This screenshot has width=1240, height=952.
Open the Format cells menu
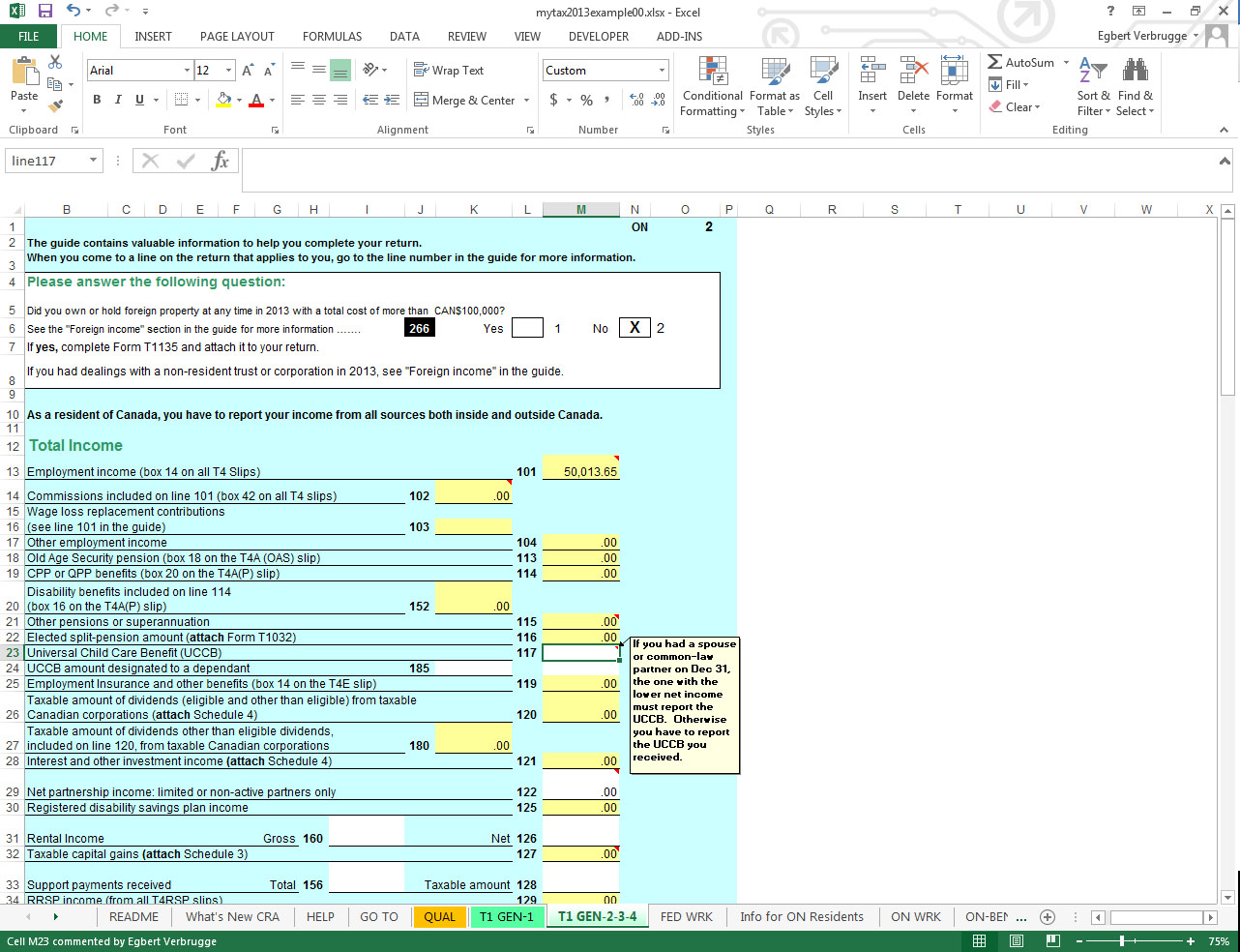tap(955, 87)
